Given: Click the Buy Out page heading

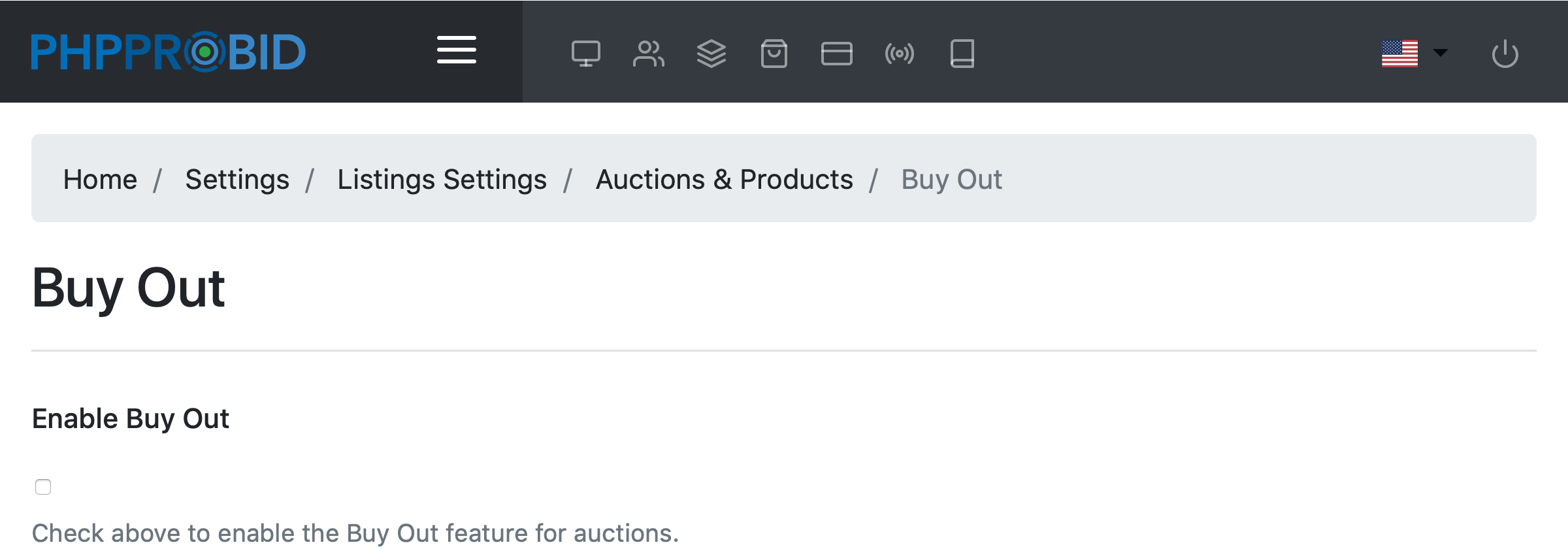Looking at the screenshot, I should click(129, 288).
